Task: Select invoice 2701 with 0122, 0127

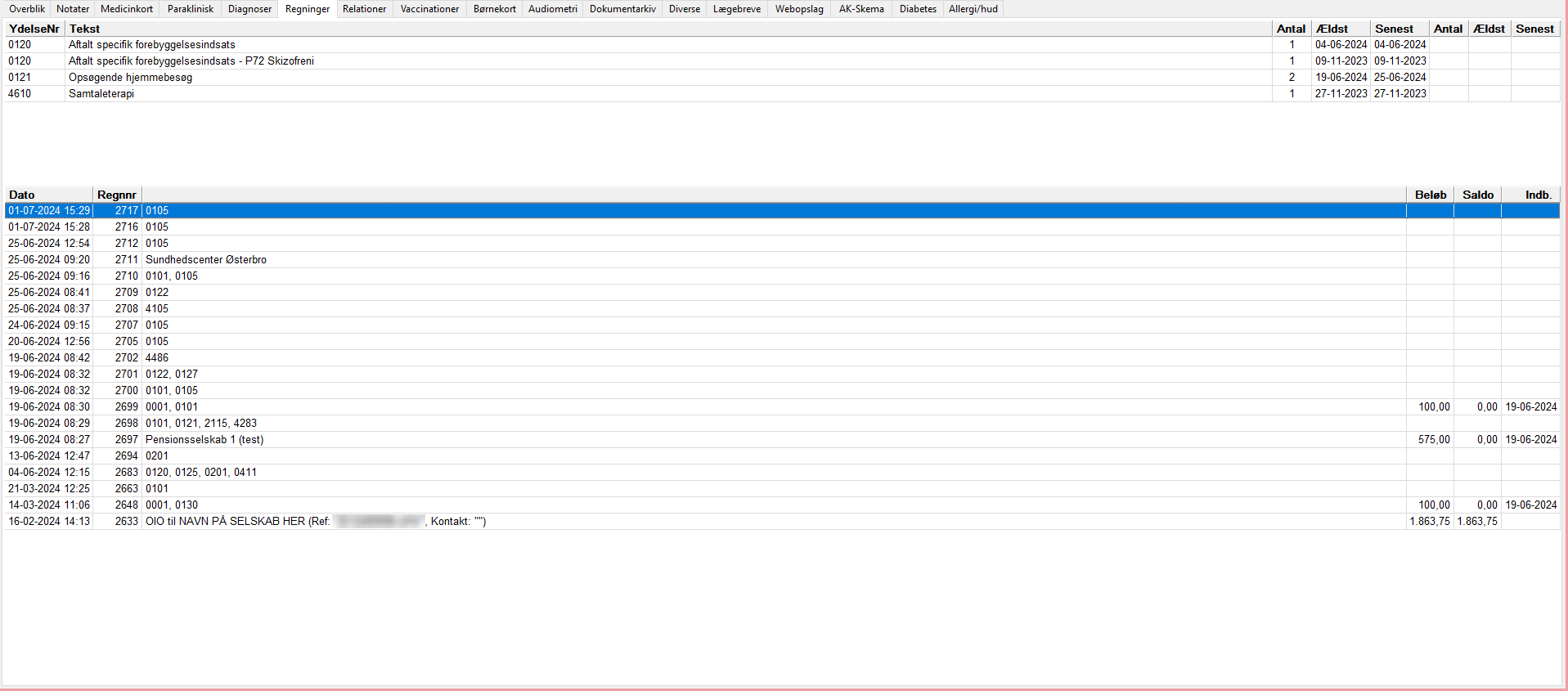Action: (782, 375)
